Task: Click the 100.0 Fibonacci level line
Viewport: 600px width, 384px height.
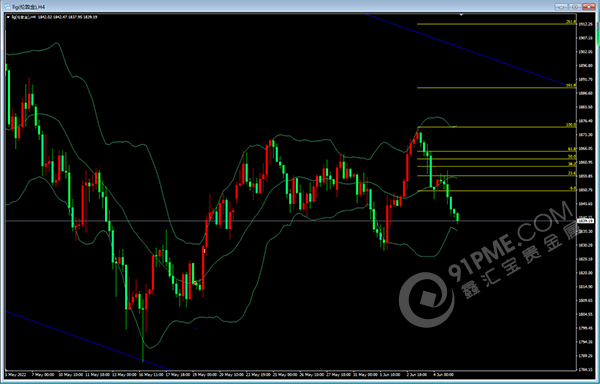Action: 496,127
